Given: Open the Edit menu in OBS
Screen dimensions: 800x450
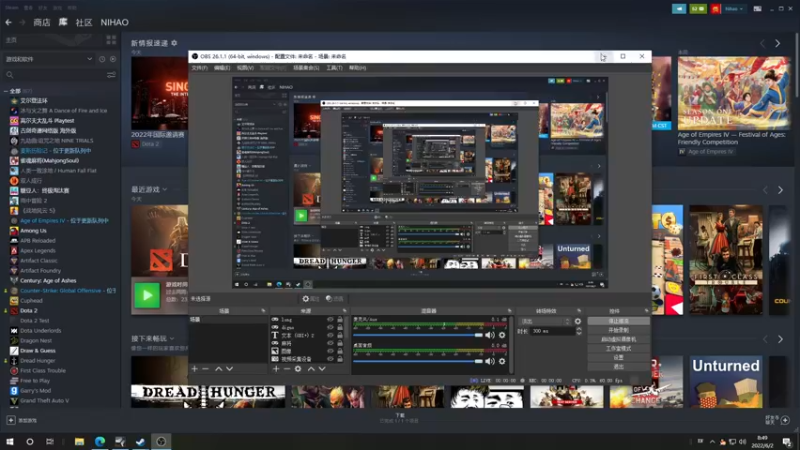Looking at the screenshot, I should click(x=222, y=68).
